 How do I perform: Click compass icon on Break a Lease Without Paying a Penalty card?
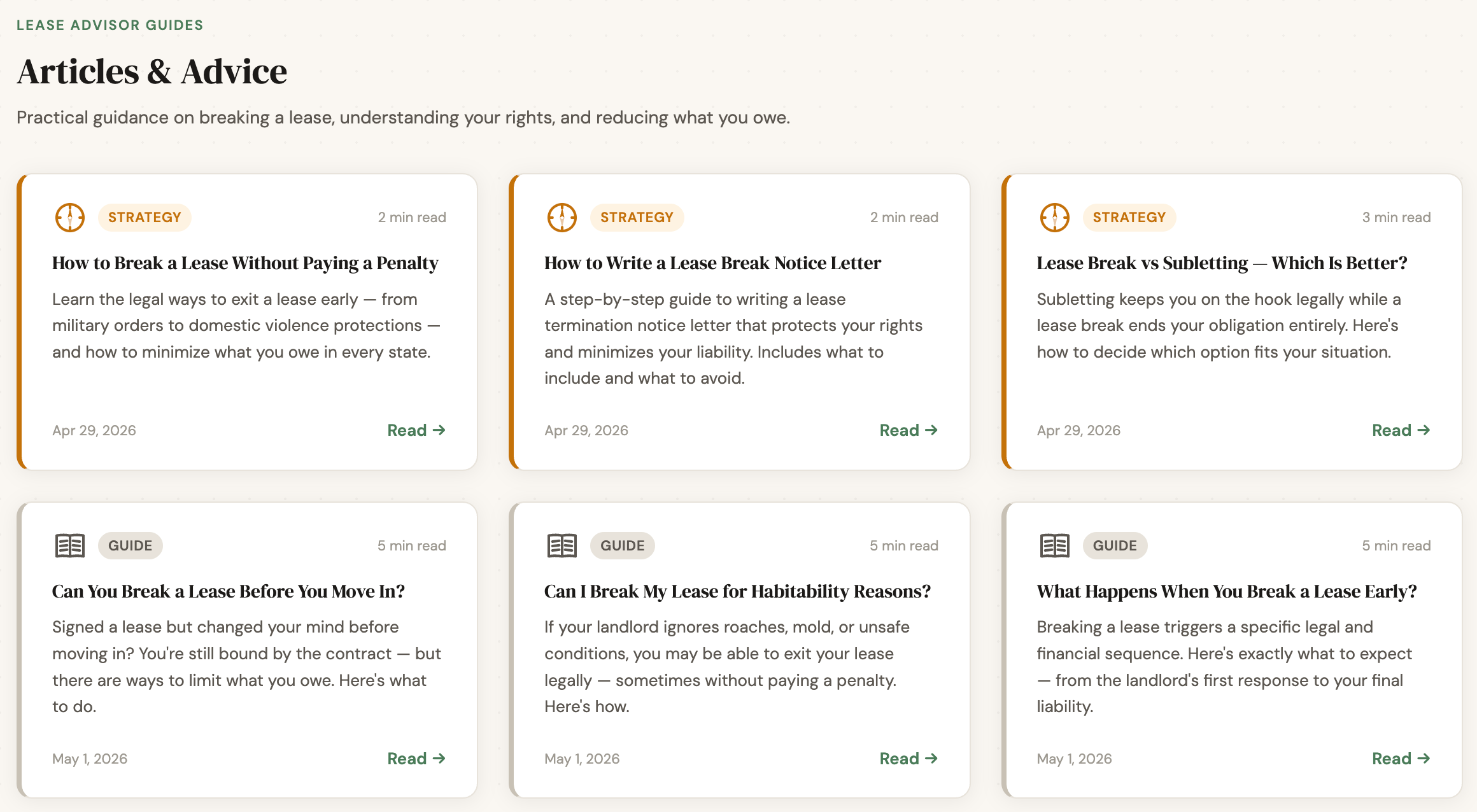pyautogui.click(x=69, y=218)
